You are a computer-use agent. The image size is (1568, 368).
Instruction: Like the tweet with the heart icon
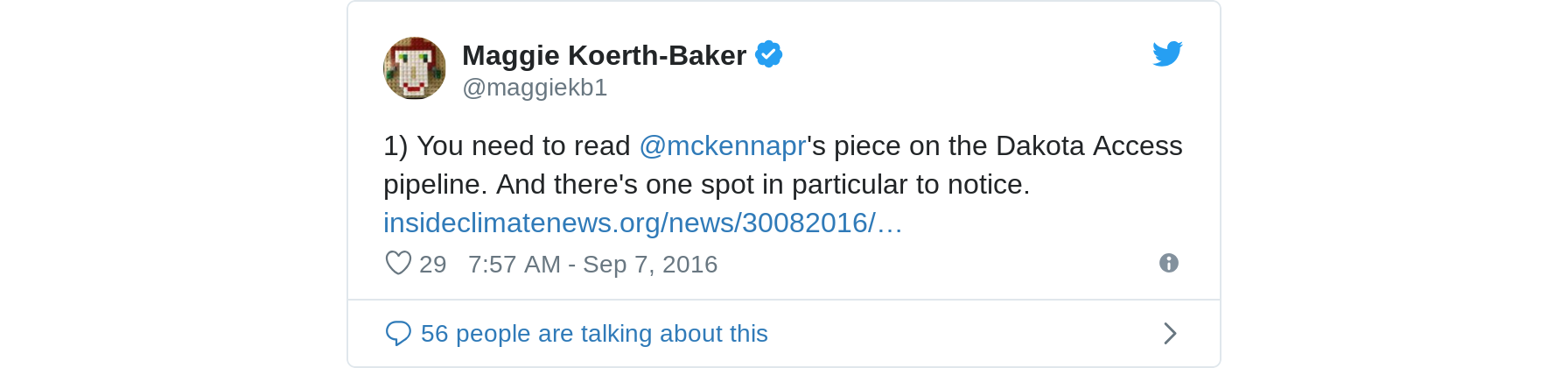pyautogui.click(x=398, y=263)
